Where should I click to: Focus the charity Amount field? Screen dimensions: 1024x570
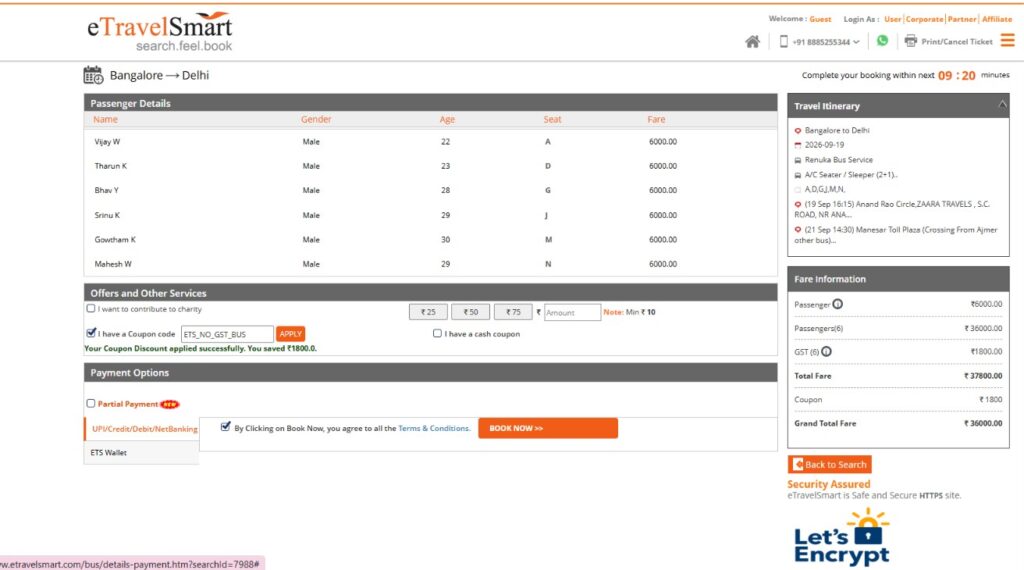pyautogui.click(x=572, y=312)
